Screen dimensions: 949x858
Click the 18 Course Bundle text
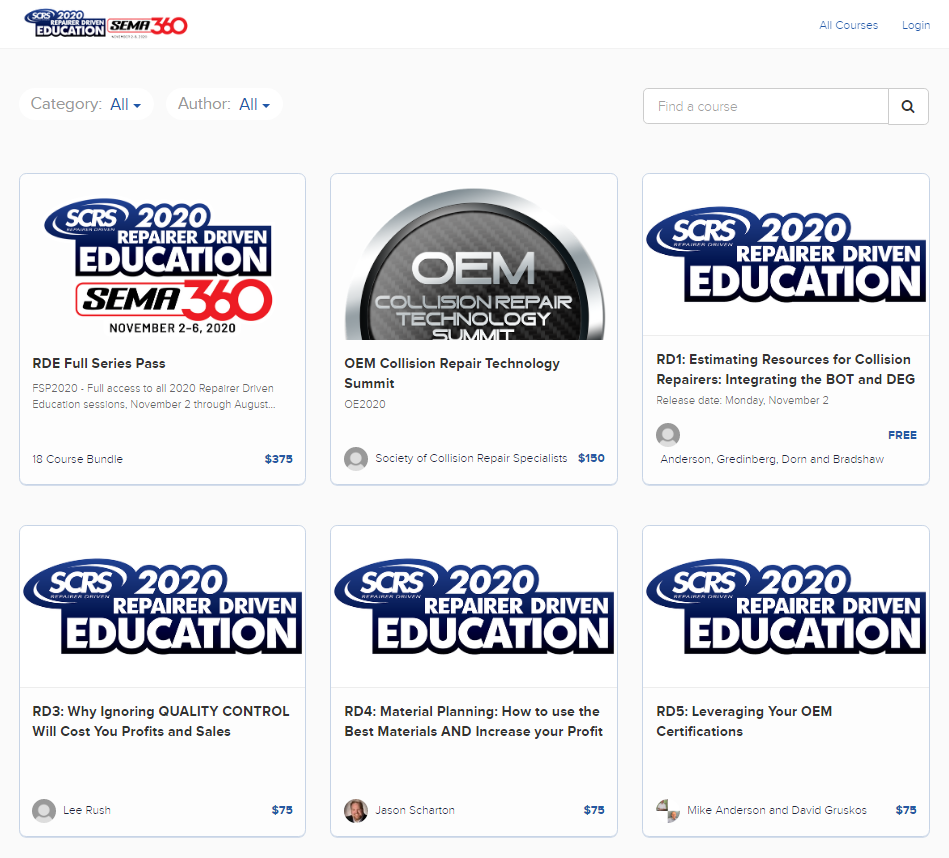pyautogui.click(x=77, y=459)
